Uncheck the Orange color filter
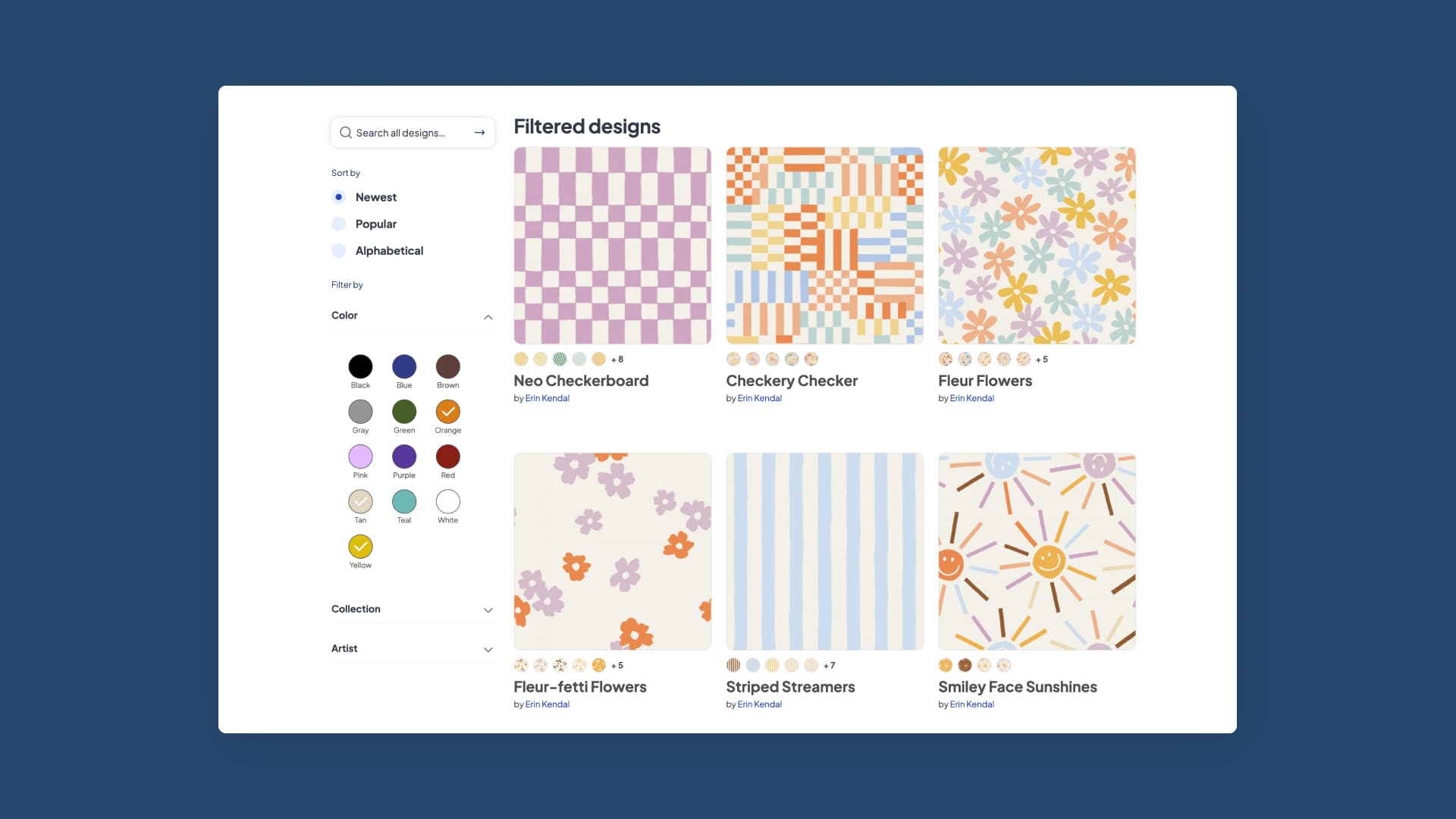 point(448,412)
